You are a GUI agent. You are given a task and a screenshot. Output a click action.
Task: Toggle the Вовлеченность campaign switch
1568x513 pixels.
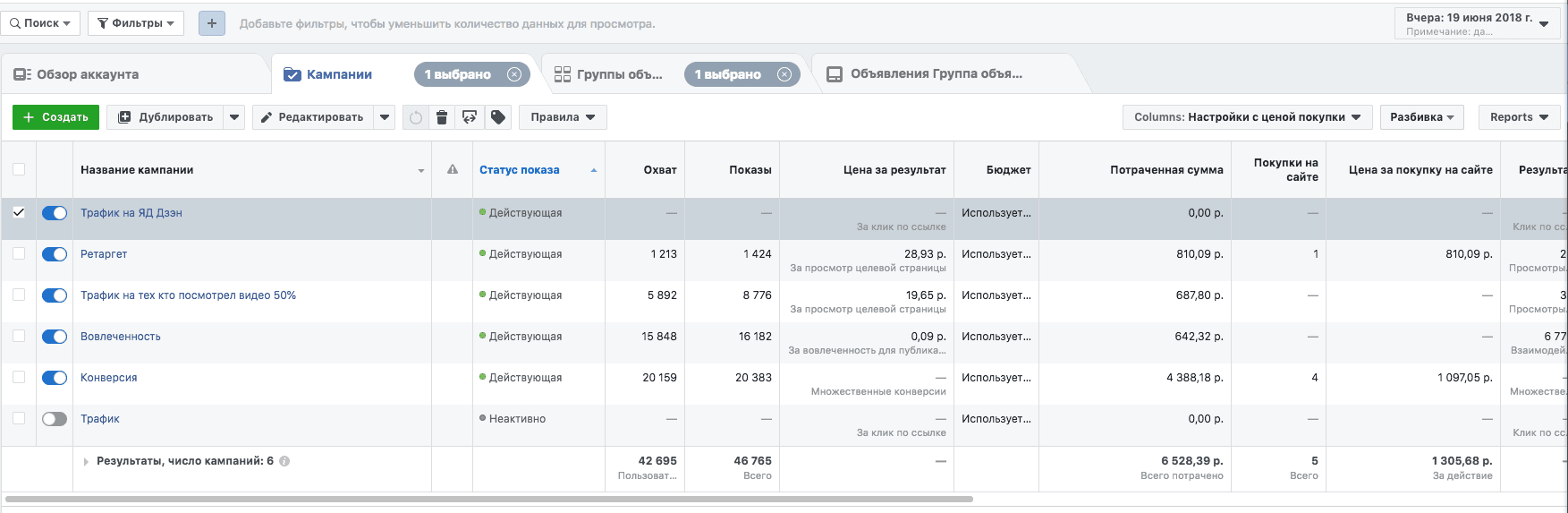pos(55,337)
